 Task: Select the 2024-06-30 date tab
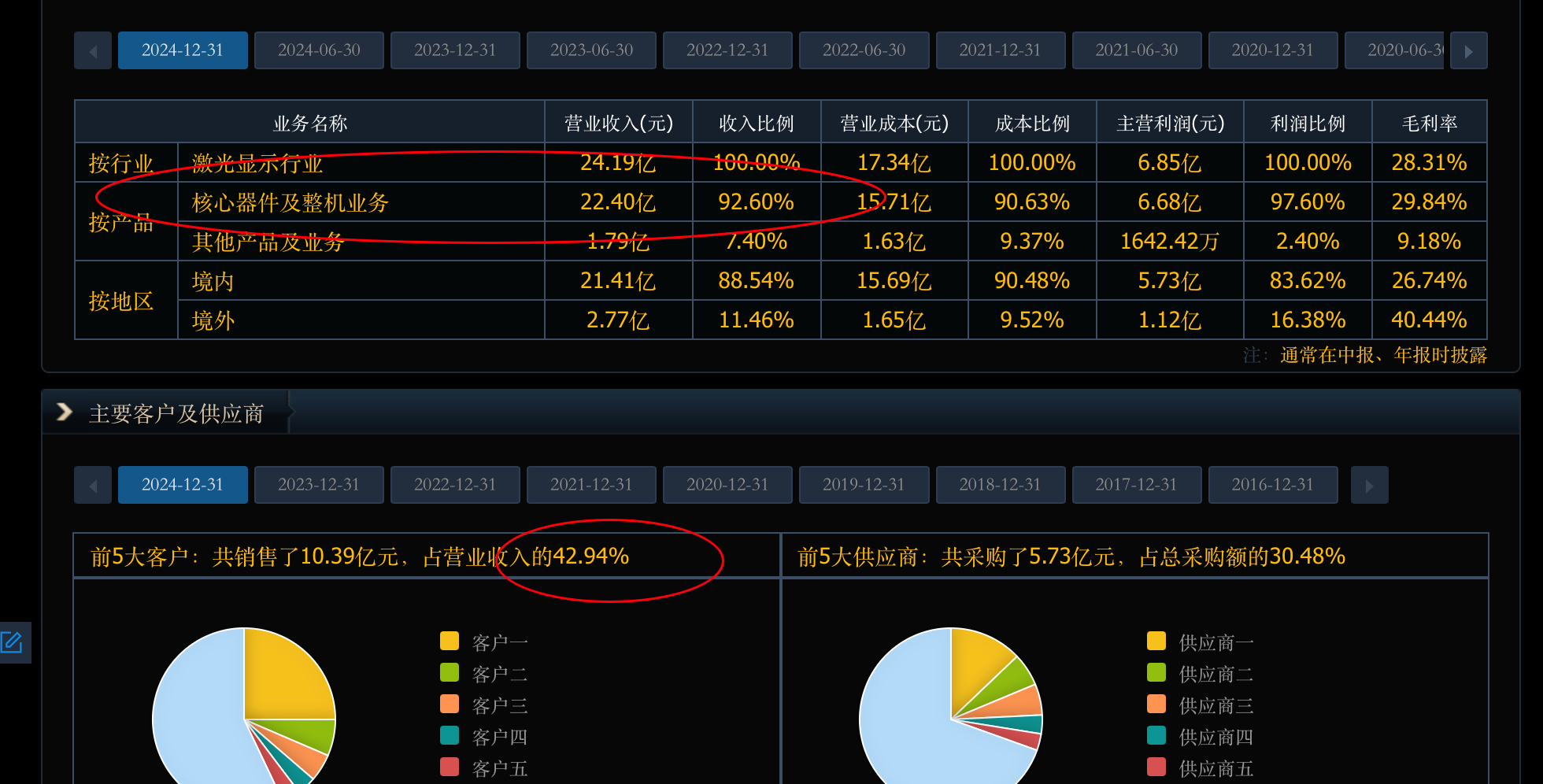pyautogui.click(x=319, y=50)
